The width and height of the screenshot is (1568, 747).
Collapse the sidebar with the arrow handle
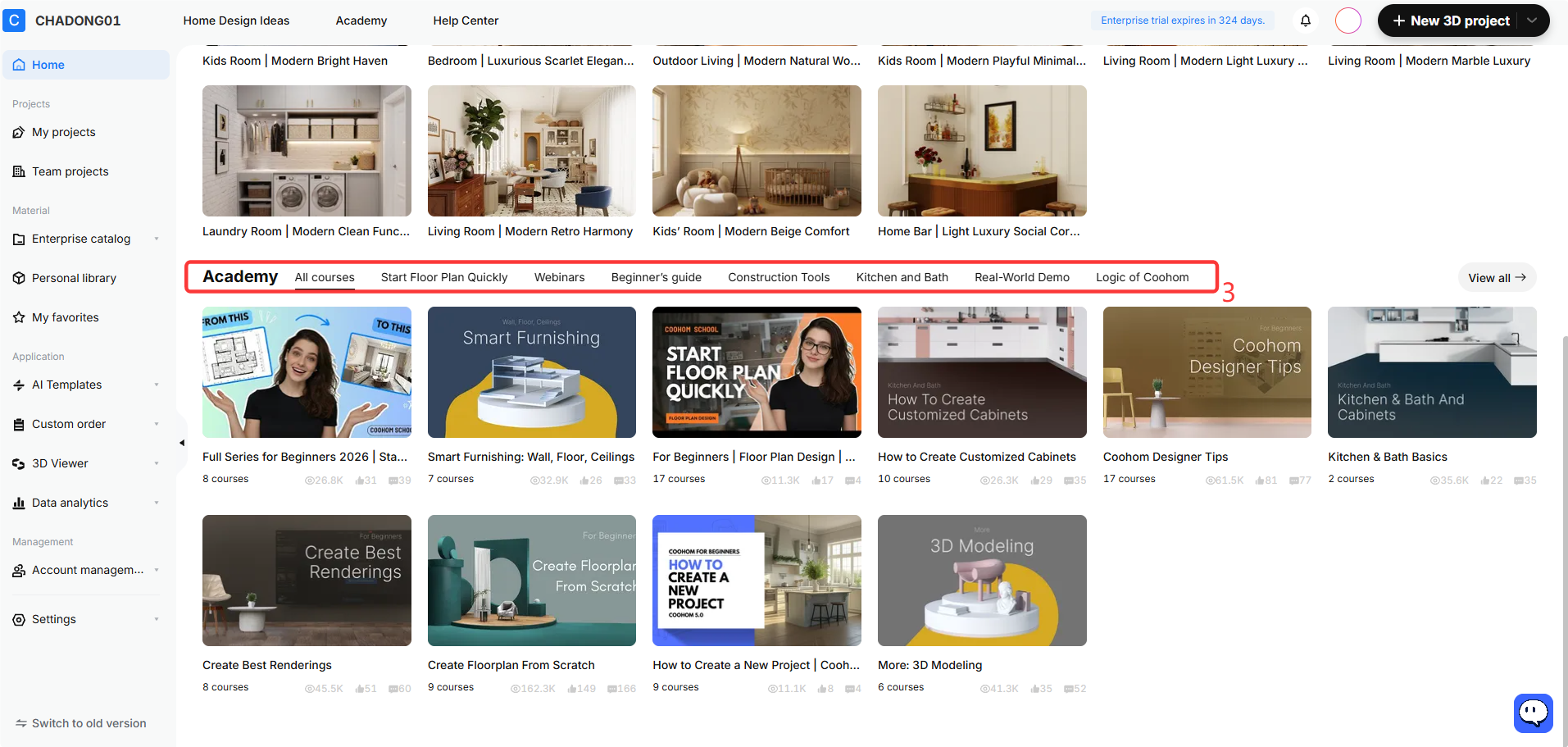[181, 443]
